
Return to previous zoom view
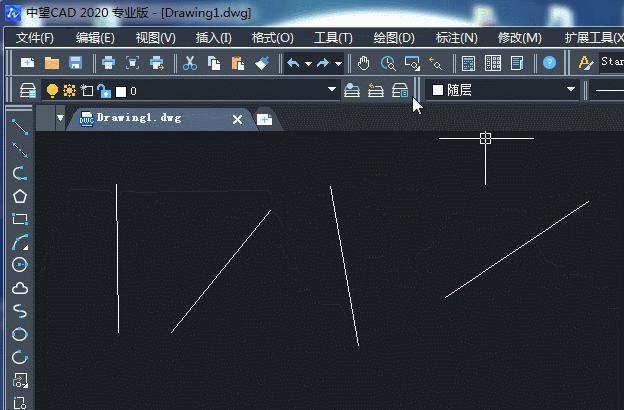point(436,63)
